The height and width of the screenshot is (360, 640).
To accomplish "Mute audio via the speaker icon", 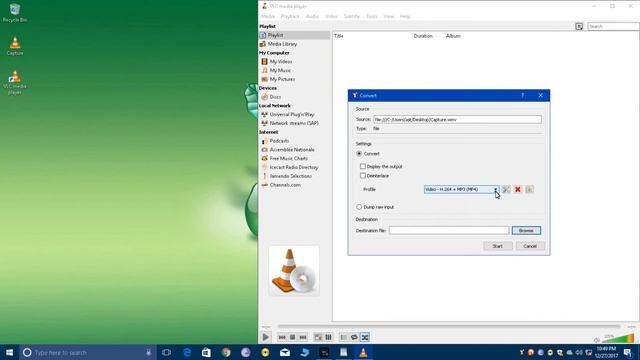I will click(x=597, y=340).
